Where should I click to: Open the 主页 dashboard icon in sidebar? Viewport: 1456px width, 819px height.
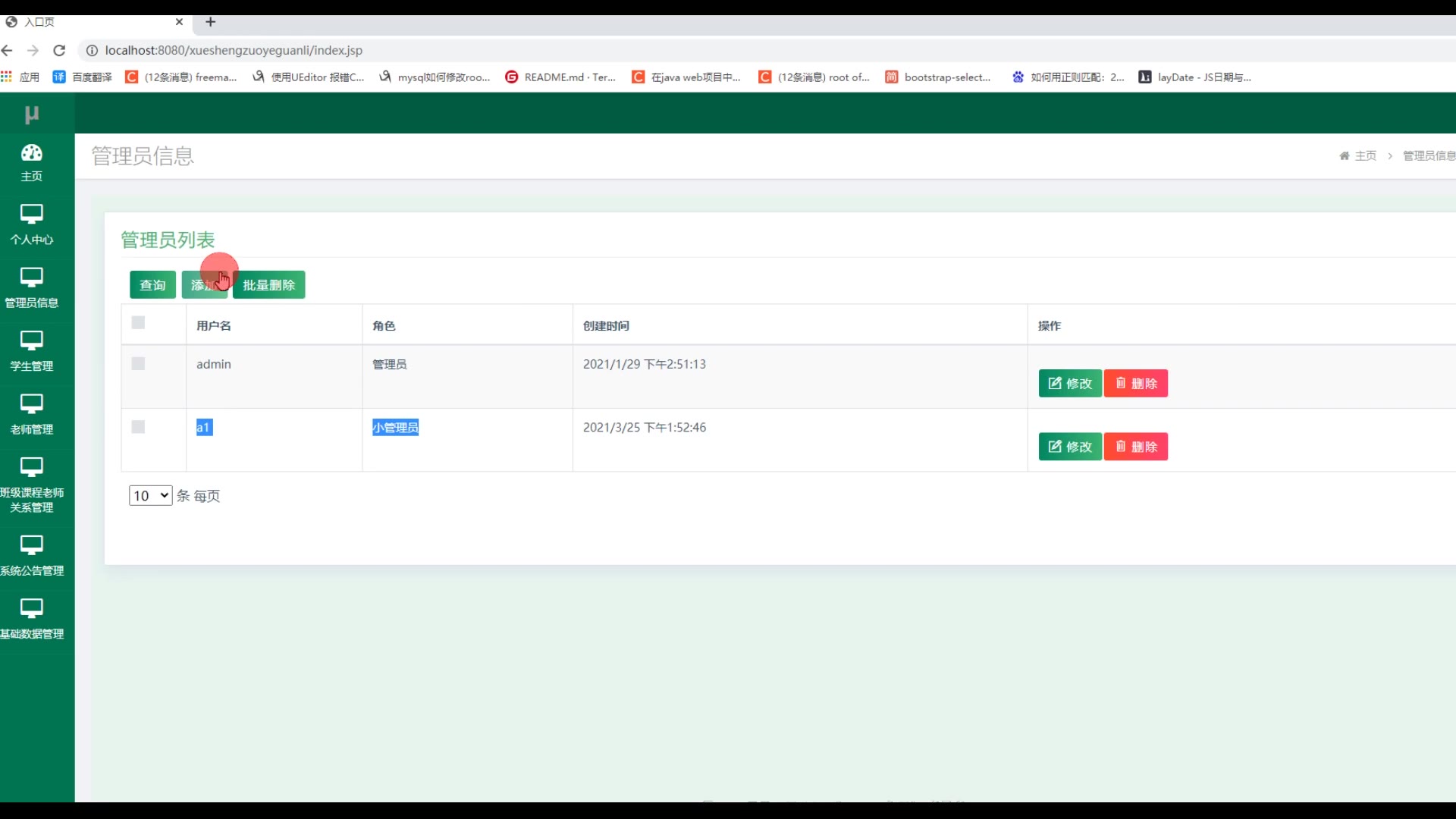(x=31, y=153)
